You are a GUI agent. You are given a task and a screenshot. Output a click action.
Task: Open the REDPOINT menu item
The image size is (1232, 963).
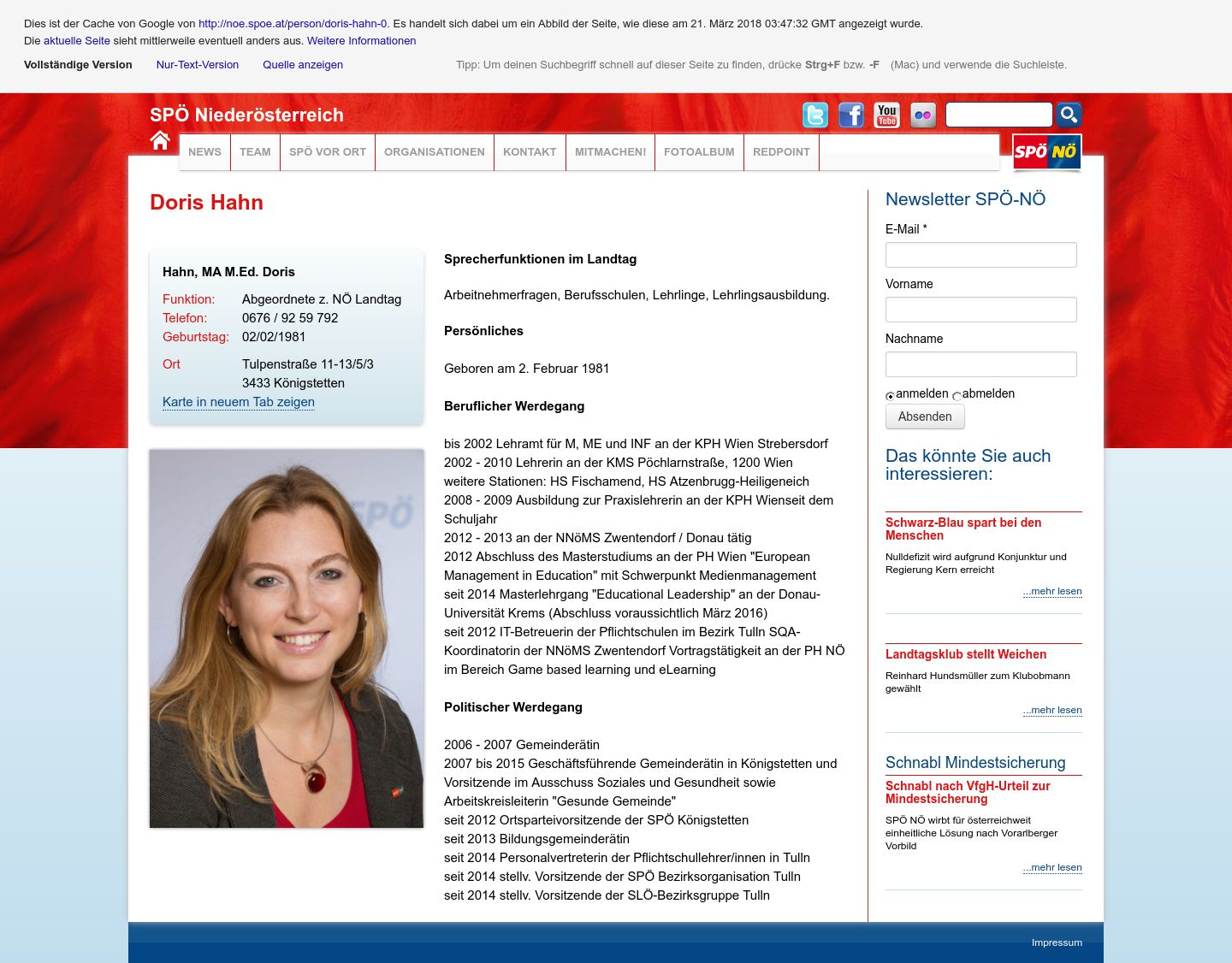[x=781, y=152]
